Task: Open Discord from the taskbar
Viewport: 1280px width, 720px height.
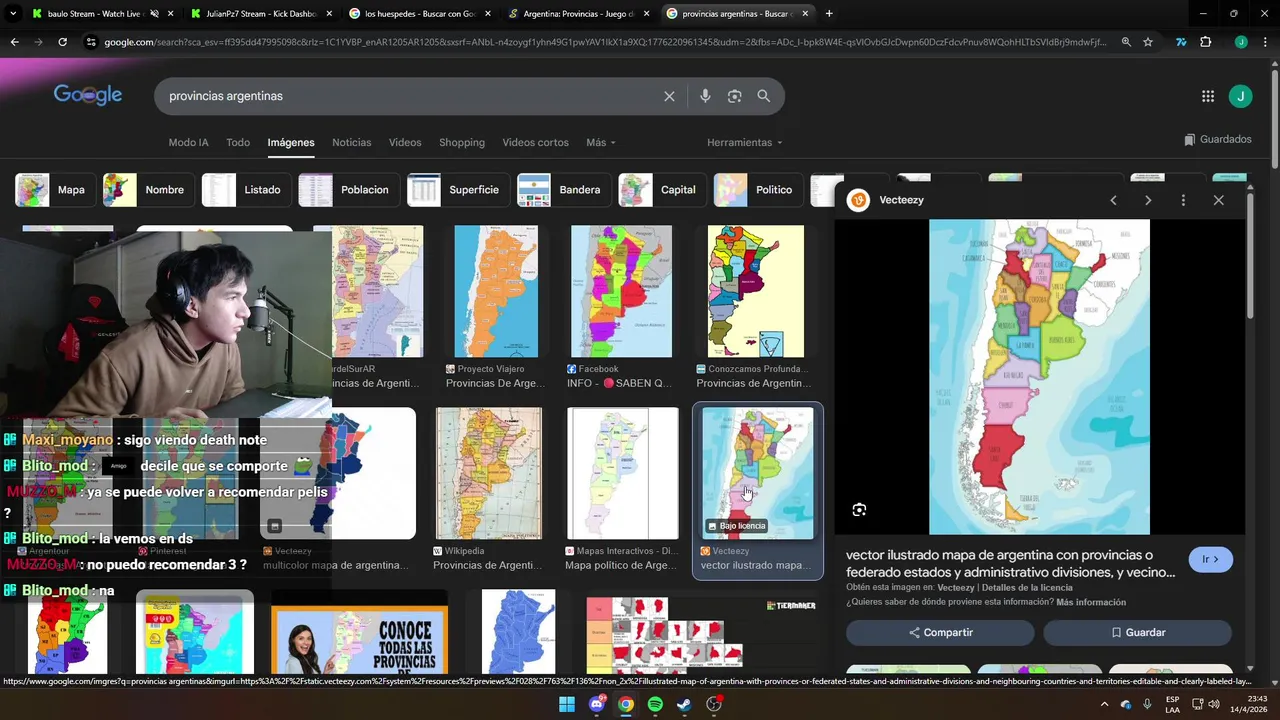Action: [597, 704]
